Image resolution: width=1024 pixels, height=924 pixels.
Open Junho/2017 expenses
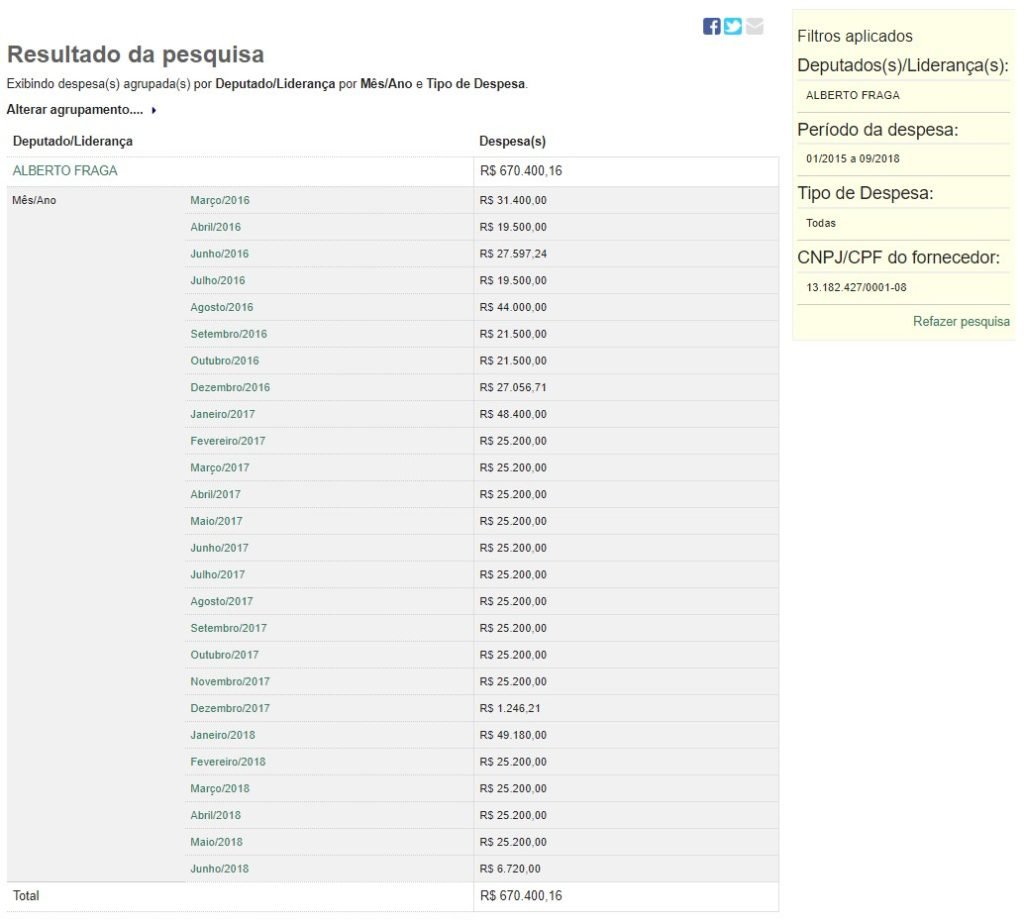click(219, 548)
